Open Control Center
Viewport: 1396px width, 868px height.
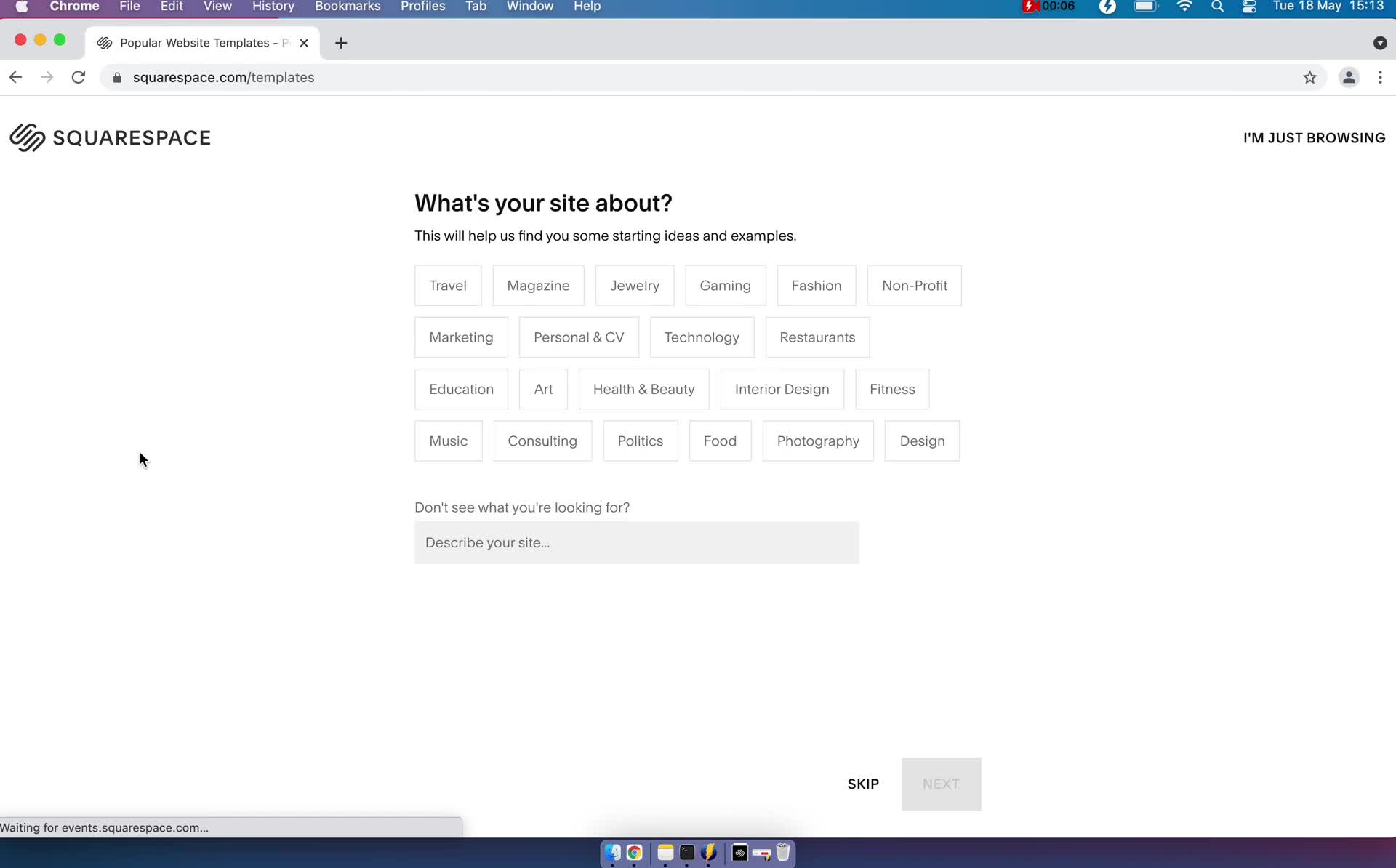click(1249, 7)
